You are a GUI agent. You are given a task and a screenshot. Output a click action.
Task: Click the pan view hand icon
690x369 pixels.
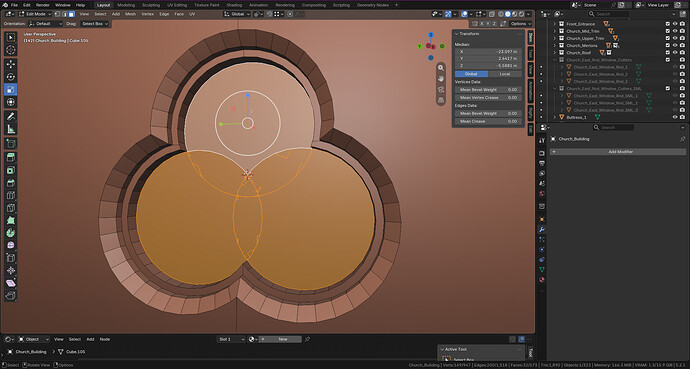[440, 79]
